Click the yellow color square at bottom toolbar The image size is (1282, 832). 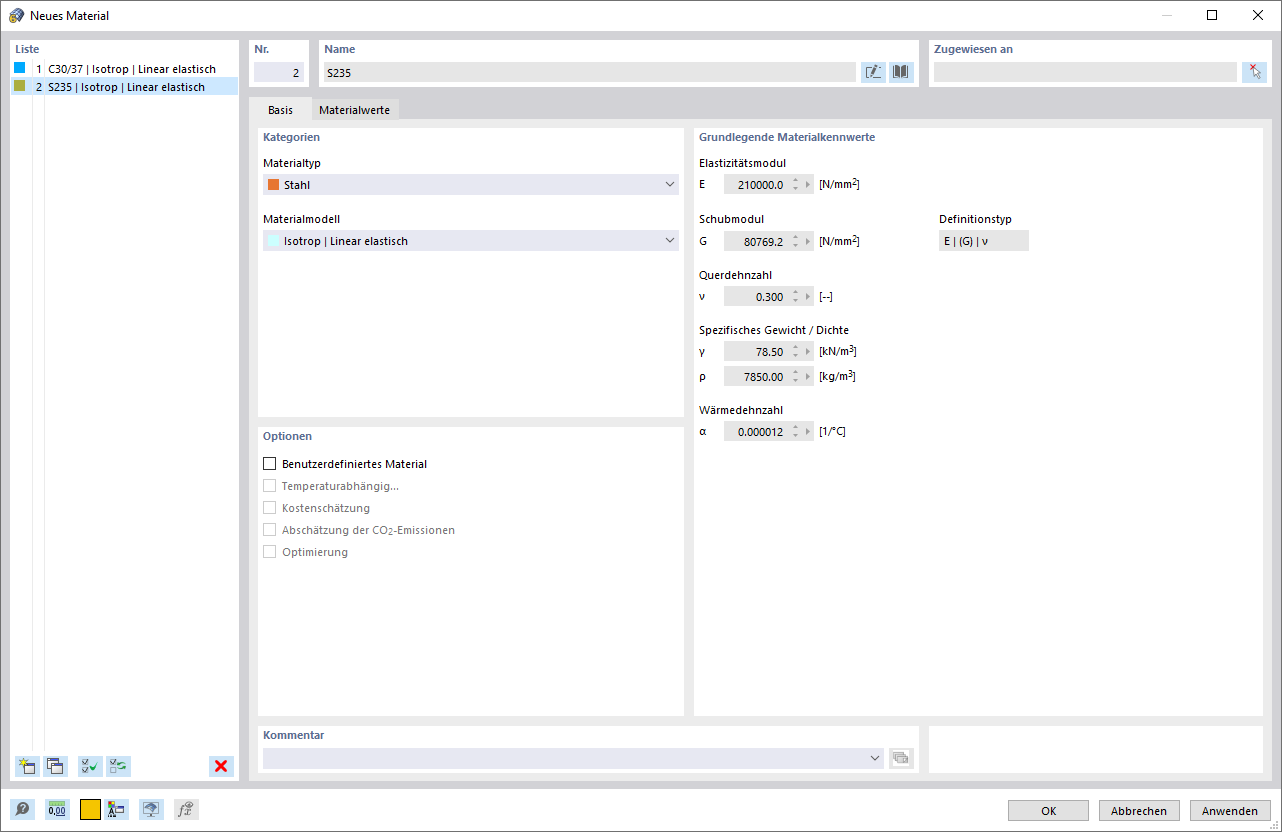90,810
